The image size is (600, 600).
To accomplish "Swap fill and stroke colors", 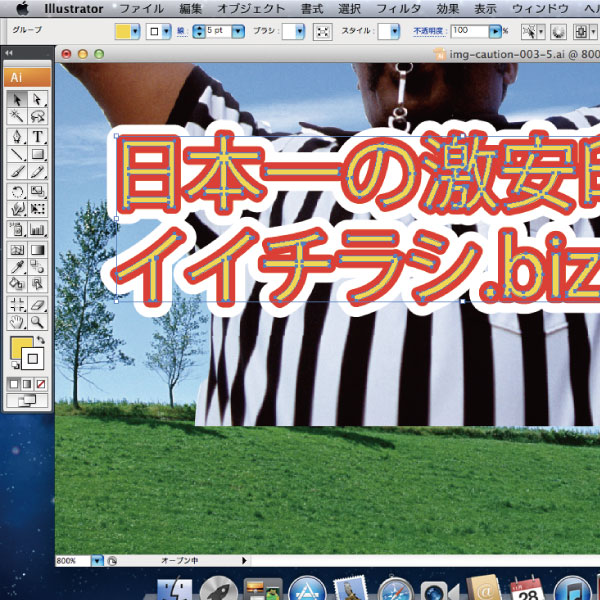I will pyautogui.click(x=41, y=340).
